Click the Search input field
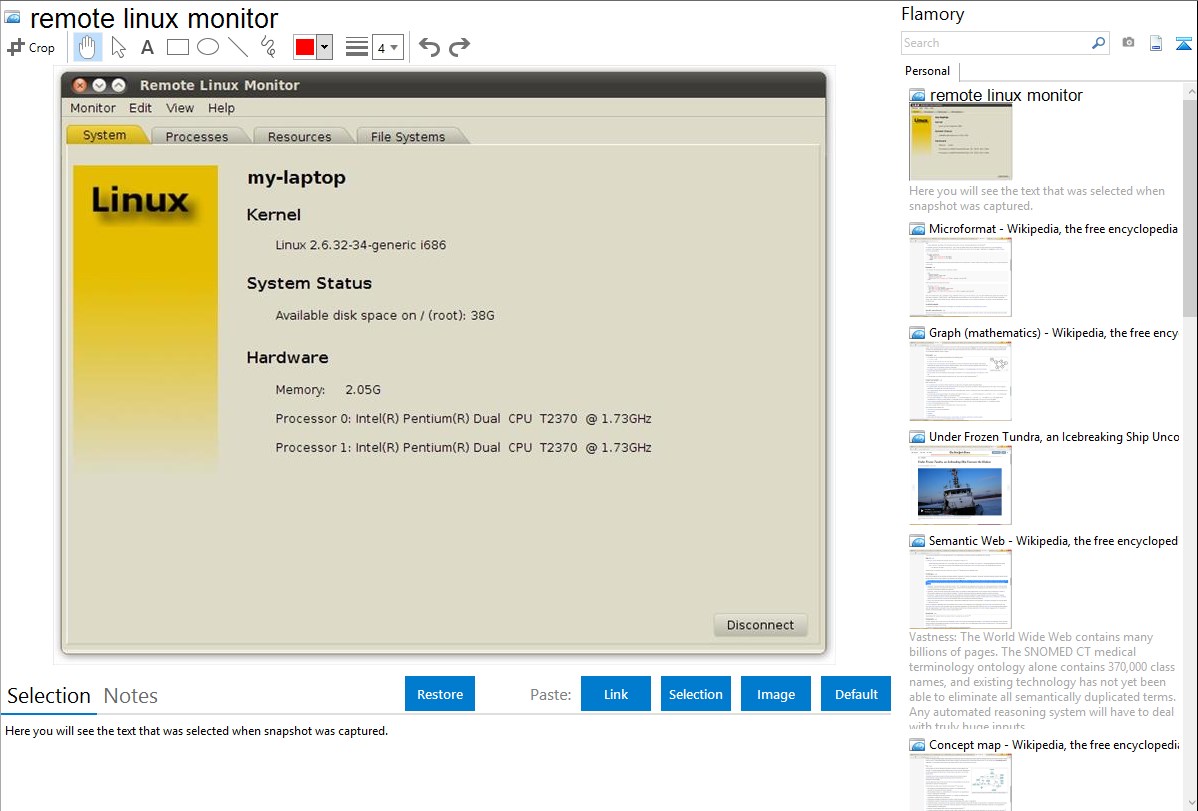Viewport: 1198px width, 811px height. point(995,43)
